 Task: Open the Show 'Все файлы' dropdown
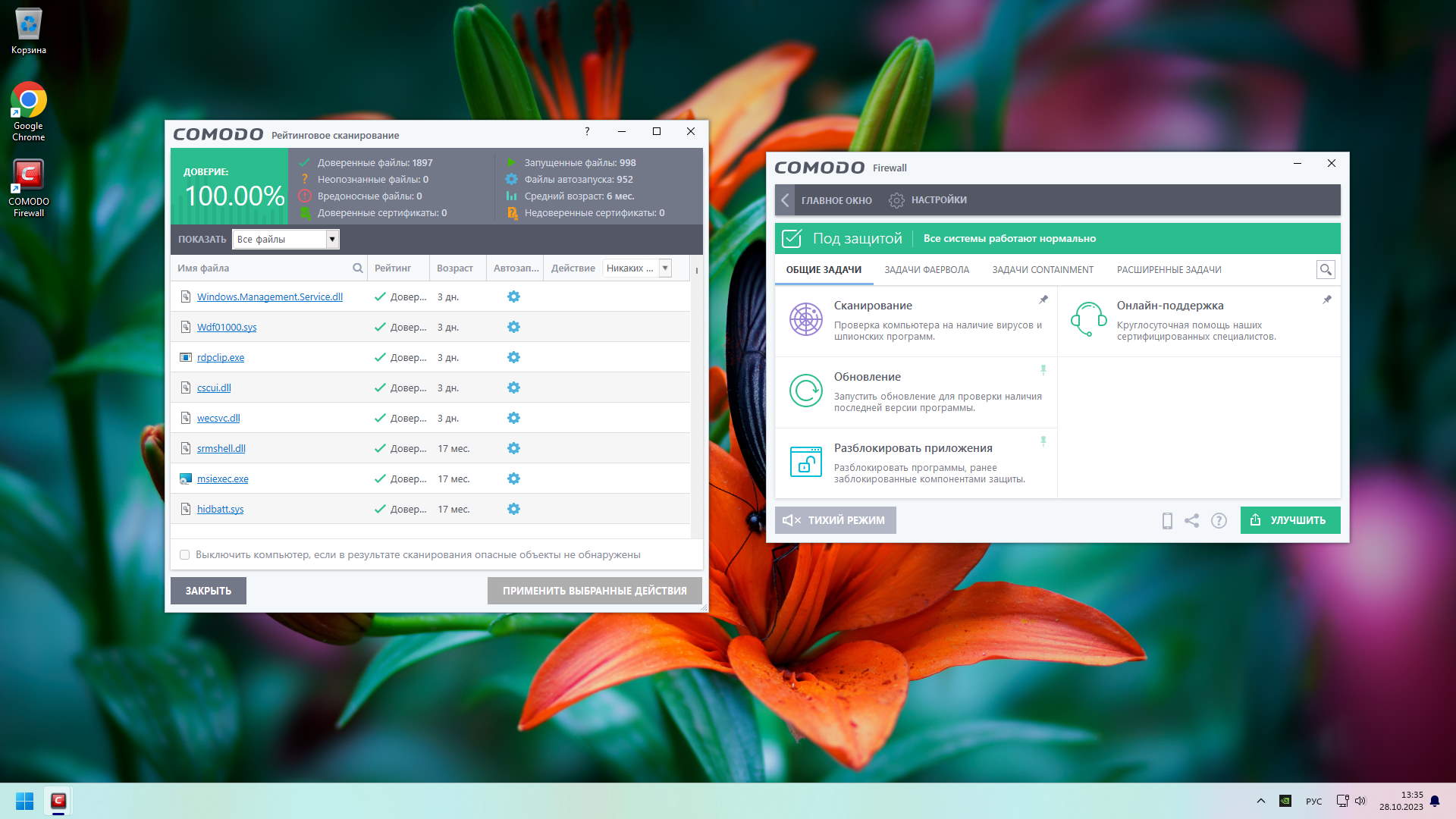(x=331, y=240)
